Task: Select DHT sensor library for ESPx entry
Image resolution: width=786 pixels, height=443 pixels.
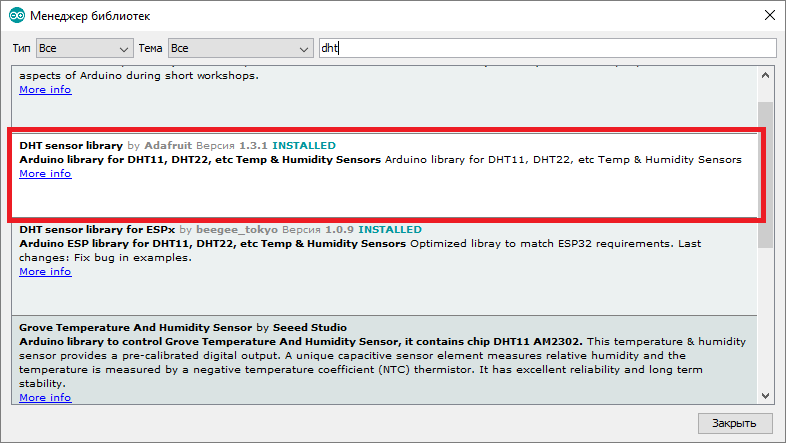Action: pos(384,269)
